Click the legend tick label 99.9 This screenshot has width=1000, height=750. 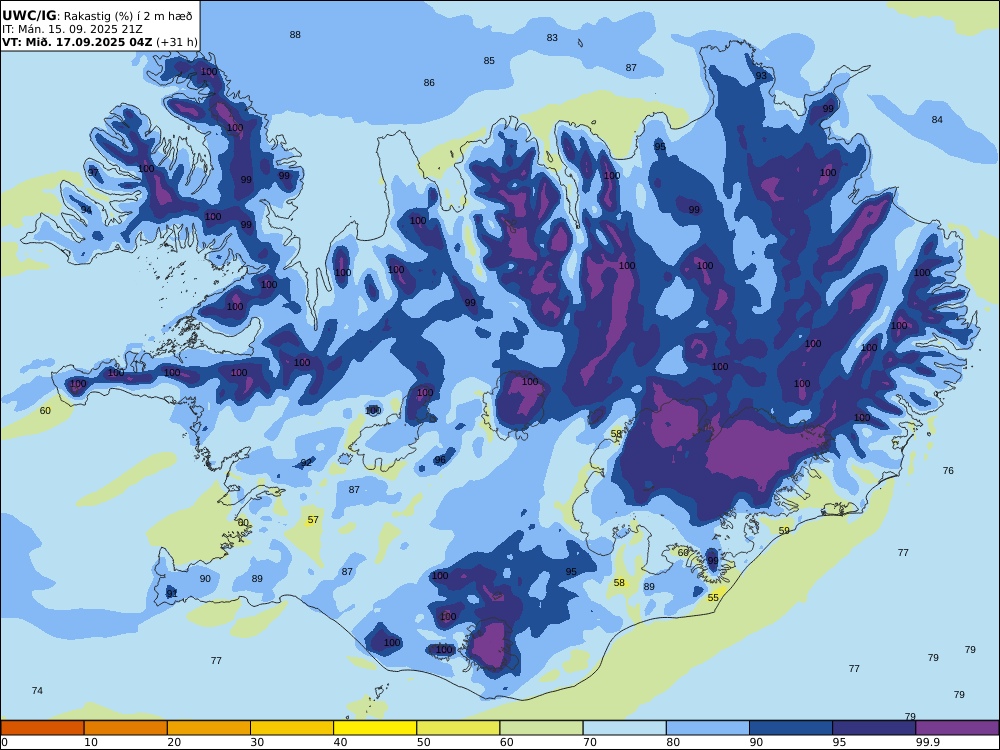927,742
